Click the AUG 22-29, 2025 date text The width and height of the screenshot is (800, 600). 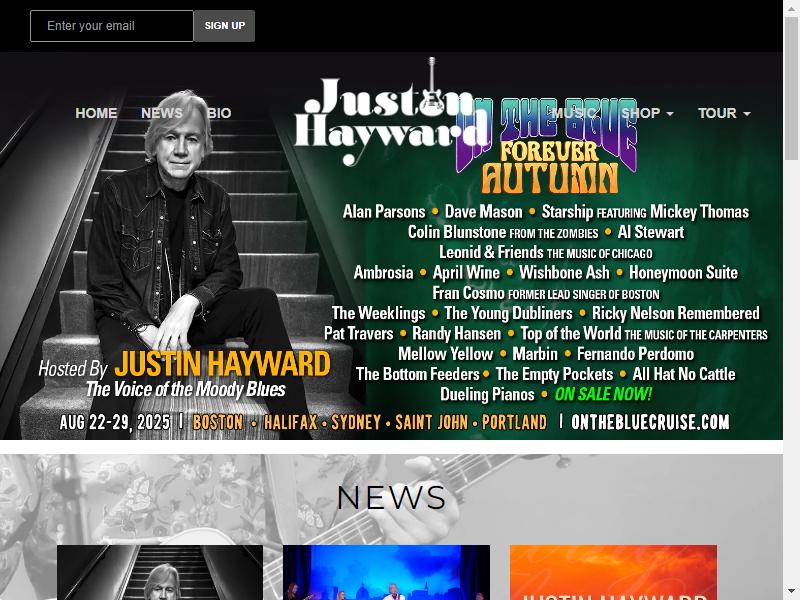(115, 422)
